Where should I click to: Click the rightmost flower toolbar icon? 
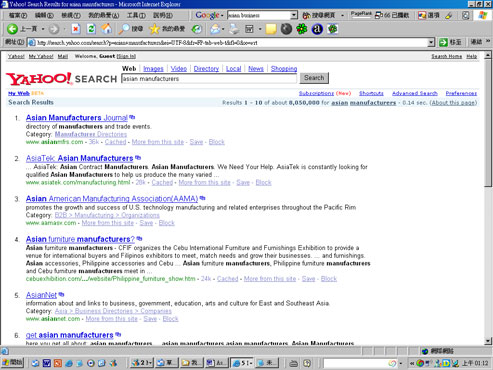[333, 29]
